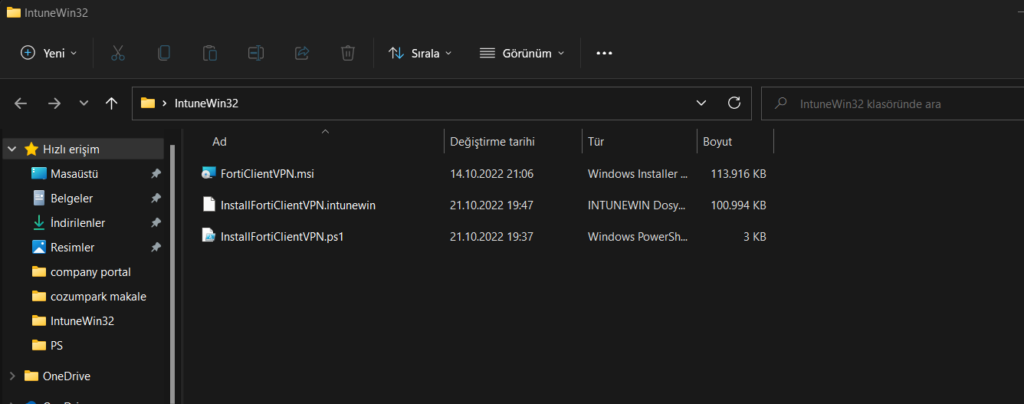Click the pin icon next to İndirilenler
1024x404 pixels.
(155, 223)
